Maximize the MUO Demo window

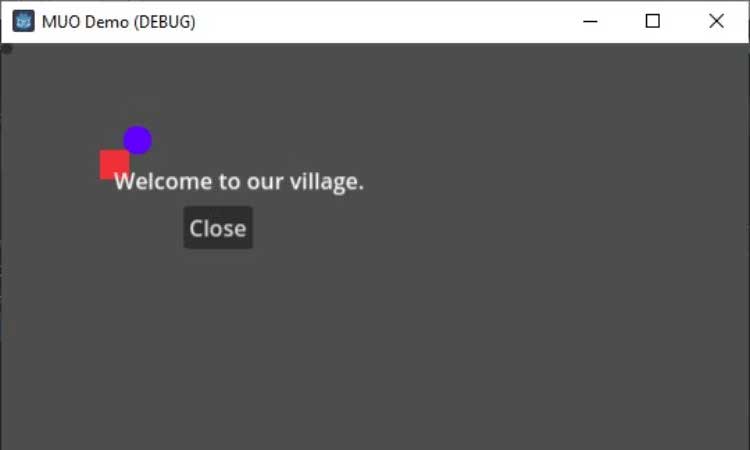pos(653,22)
